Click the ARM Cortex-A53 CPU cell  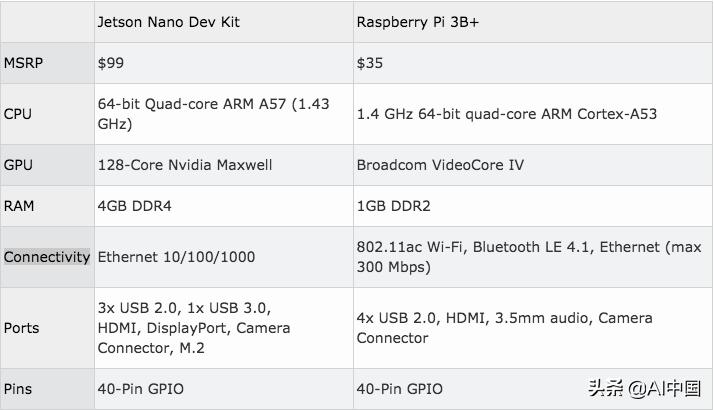tap(506, 114)
